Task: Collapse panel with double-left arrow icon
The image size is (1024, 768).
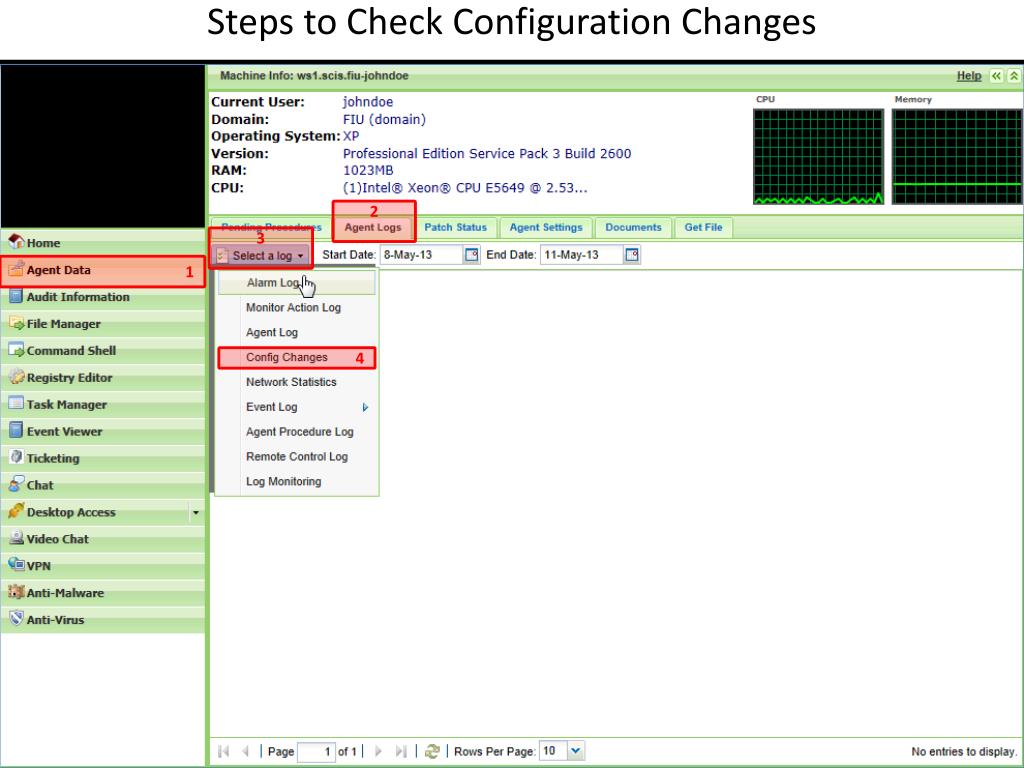Action: tap(996, 76)
